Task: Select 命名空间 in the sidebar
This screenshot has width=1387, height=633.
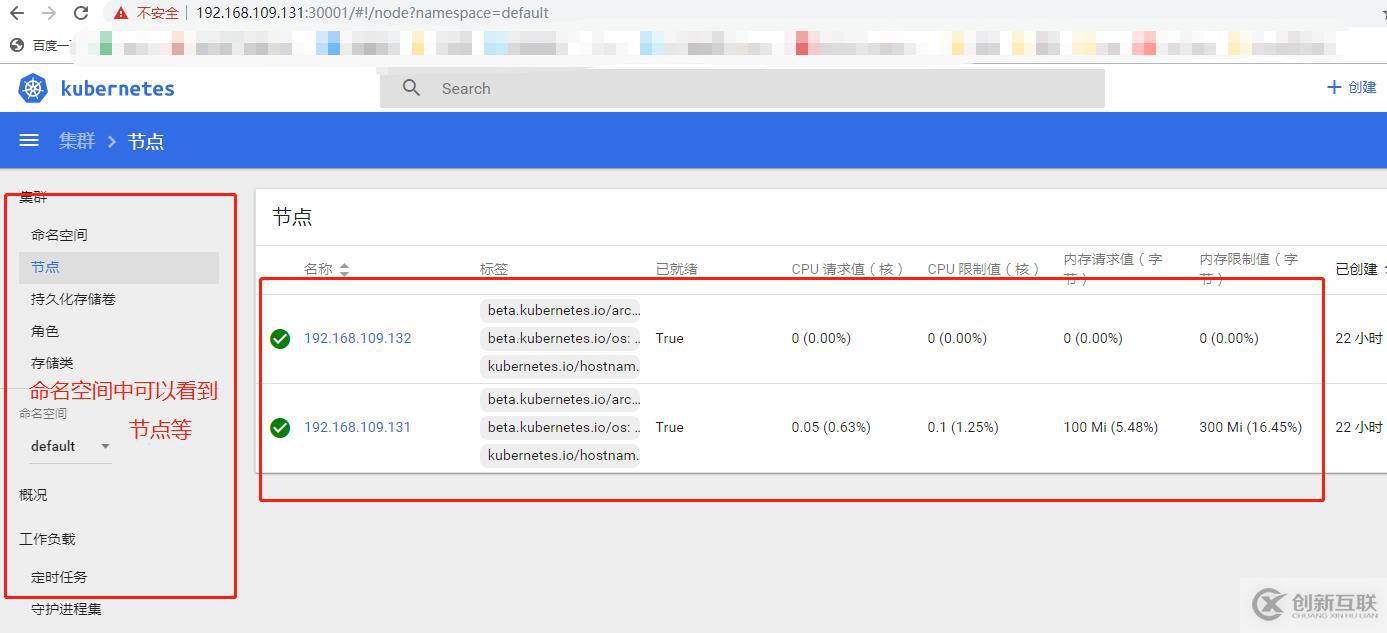Action: (x=59, y=235)
